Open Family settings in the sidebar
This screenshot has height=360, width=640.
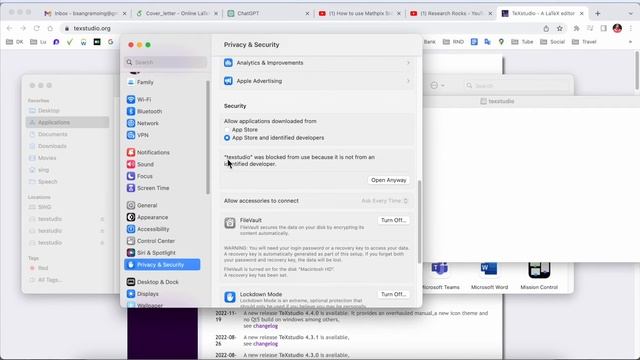140,82
